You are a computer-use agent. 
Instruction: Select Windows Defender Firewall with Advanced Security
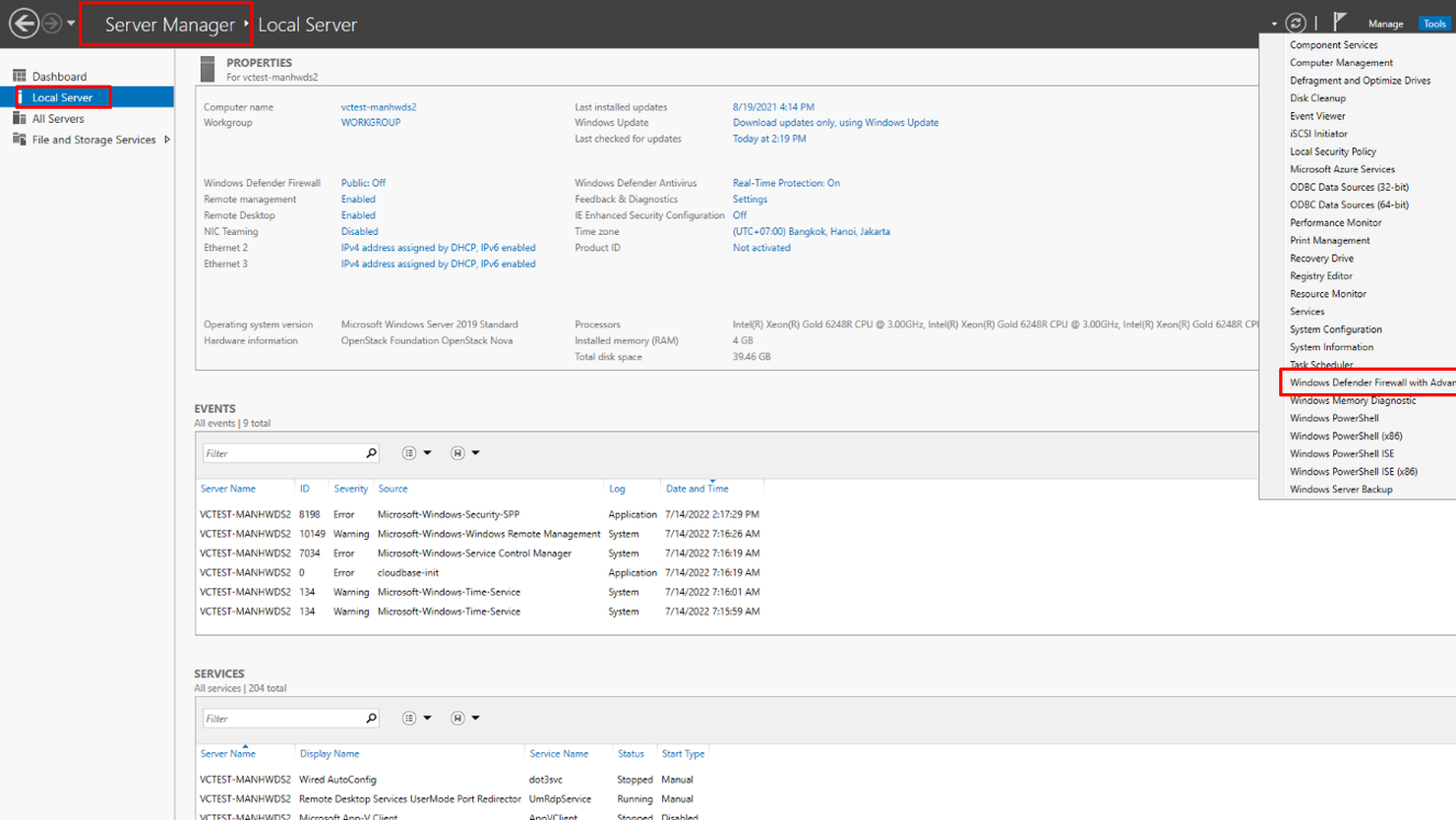click(1371, 382)
